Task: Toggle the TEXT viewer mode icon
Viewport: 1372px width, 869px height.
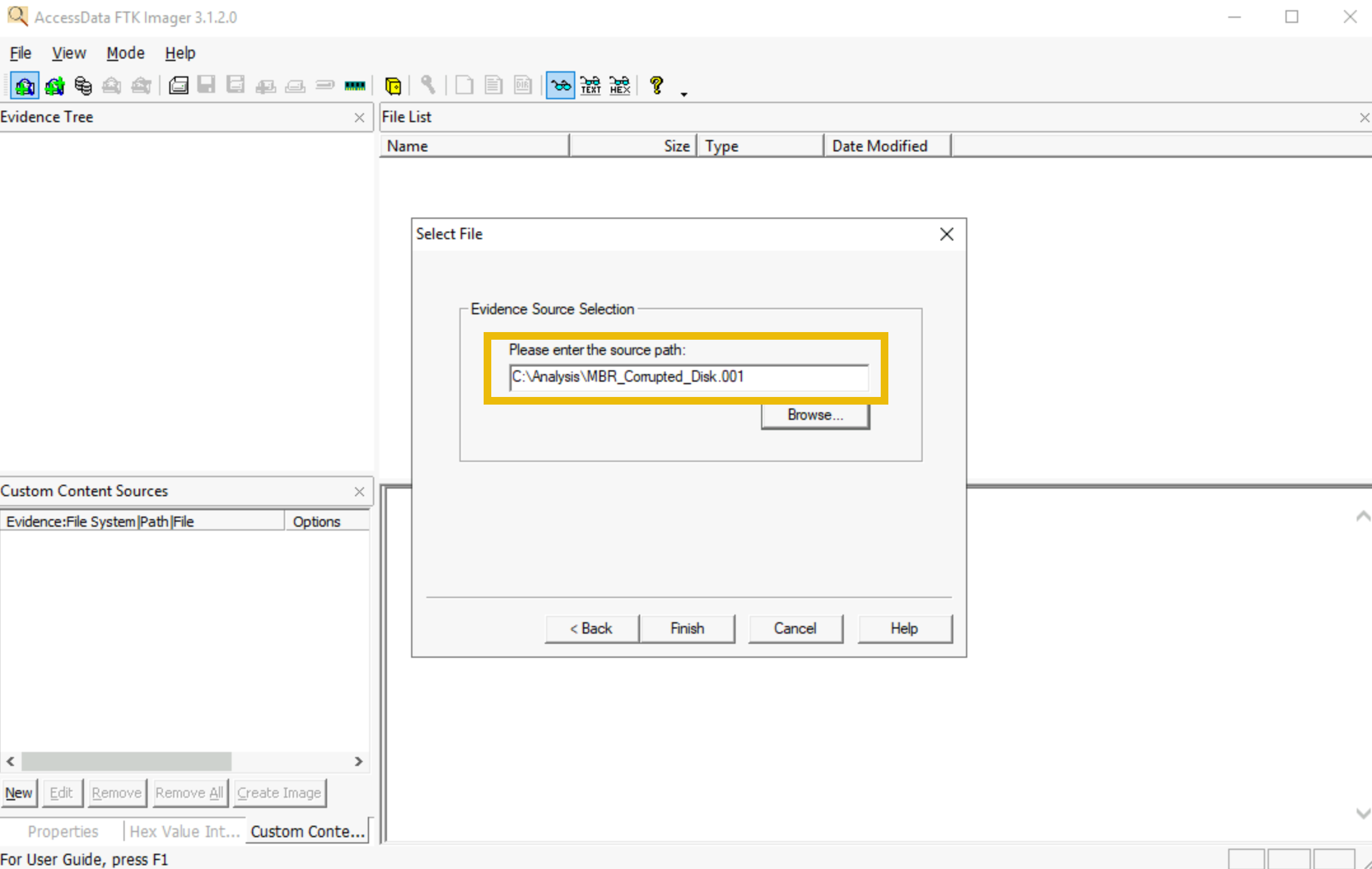Action: [x=591, y=85]
